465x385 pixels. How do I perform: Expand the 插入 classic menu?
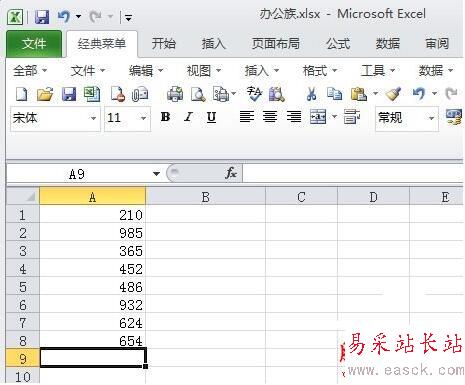click(x=262, y=71)
